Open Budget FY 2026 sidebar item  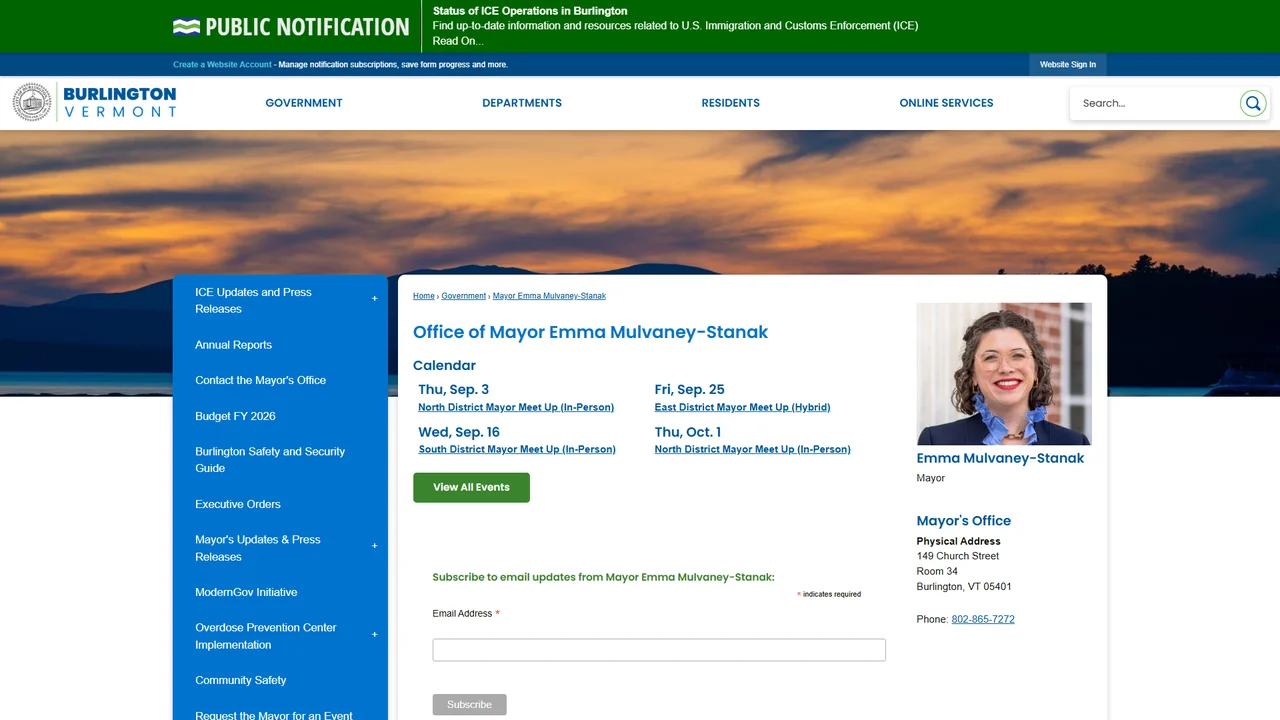[x=280, y=416]
